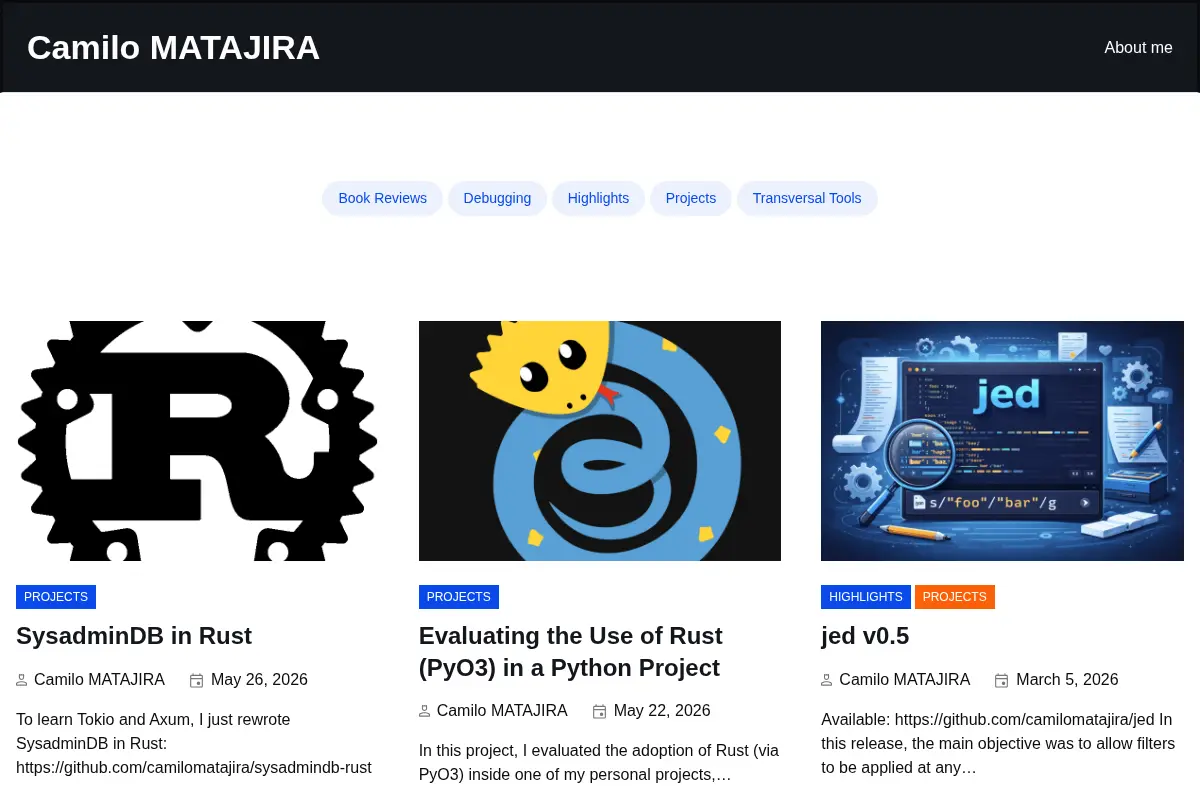Screen dimensions: 1200x800
Task: Click PROJECTS tag on PyO3 post
Action: coord(459,597)
